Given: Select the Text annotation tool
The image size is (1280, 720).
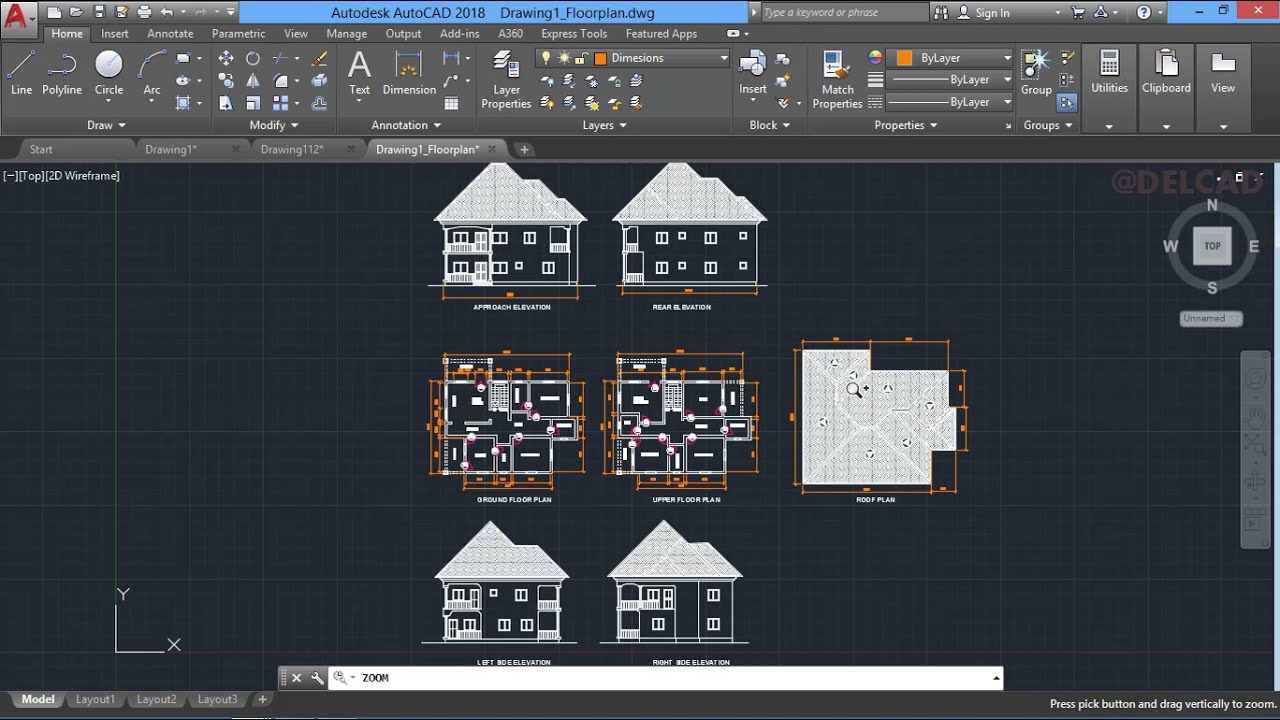Looking at the screenshot, I should pos(359,73).
